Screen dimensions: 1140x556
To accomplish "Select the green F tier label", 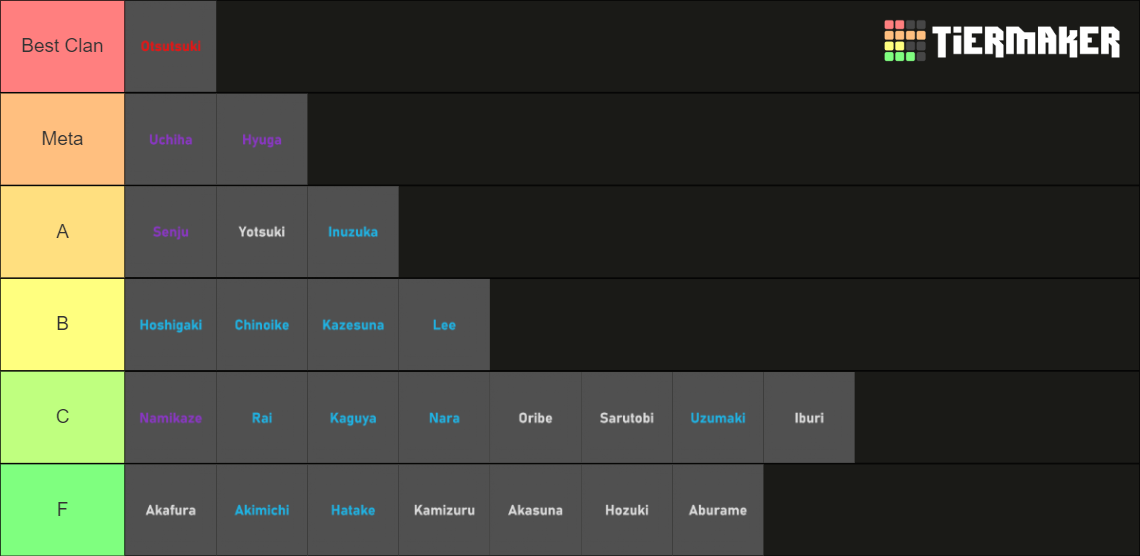I will click(62, 510).
